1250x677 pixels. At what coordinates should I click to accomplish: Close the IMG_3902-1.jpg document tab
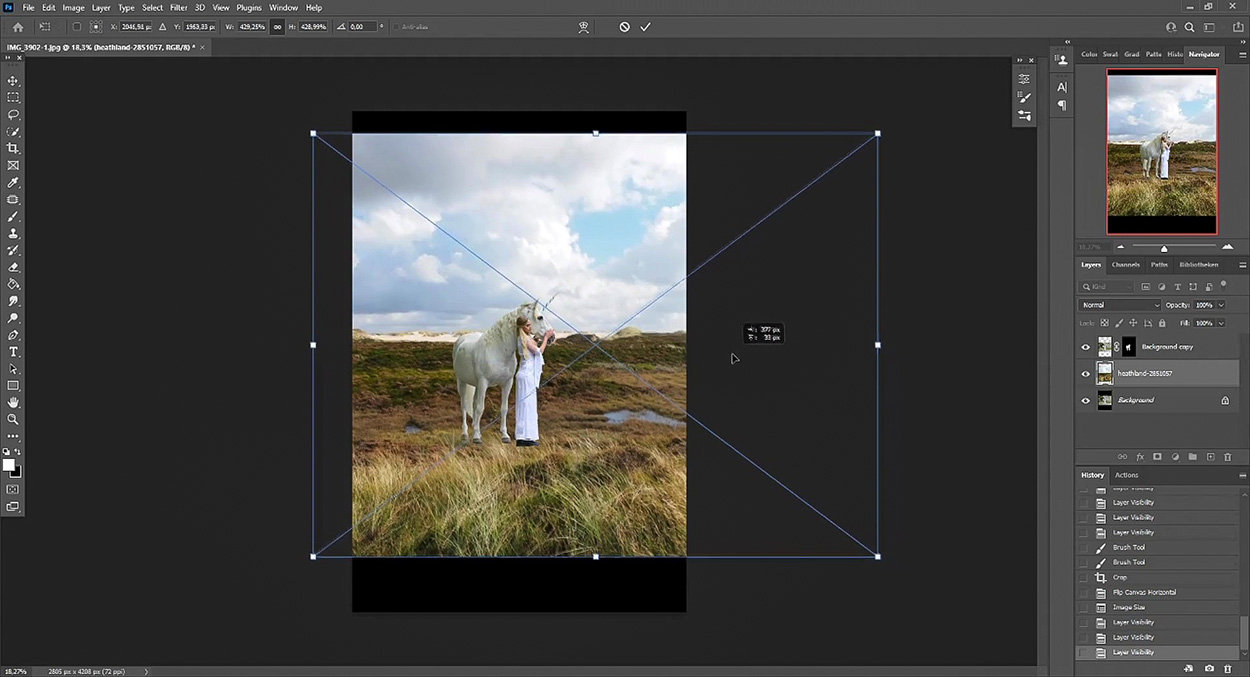click(x=203, y=47)
